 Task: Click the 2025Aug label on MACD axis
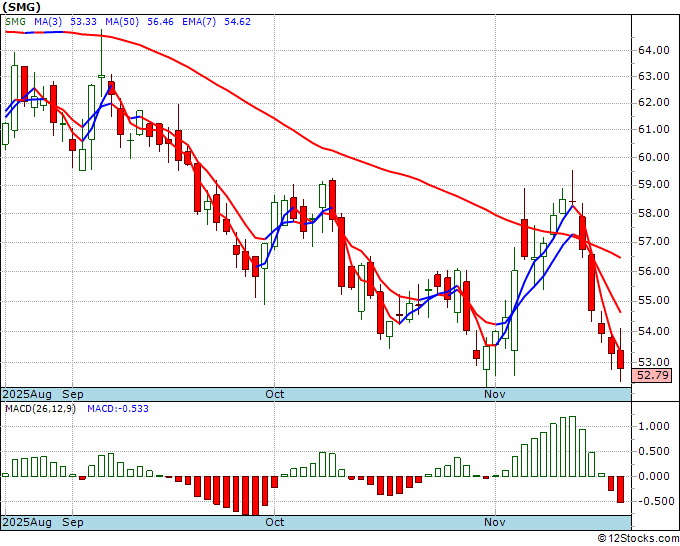(27, 522)
